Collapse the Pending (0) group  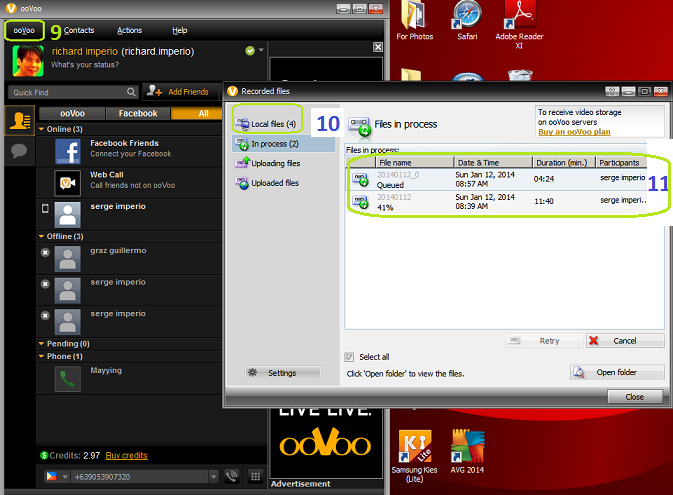tap(42, 343)
